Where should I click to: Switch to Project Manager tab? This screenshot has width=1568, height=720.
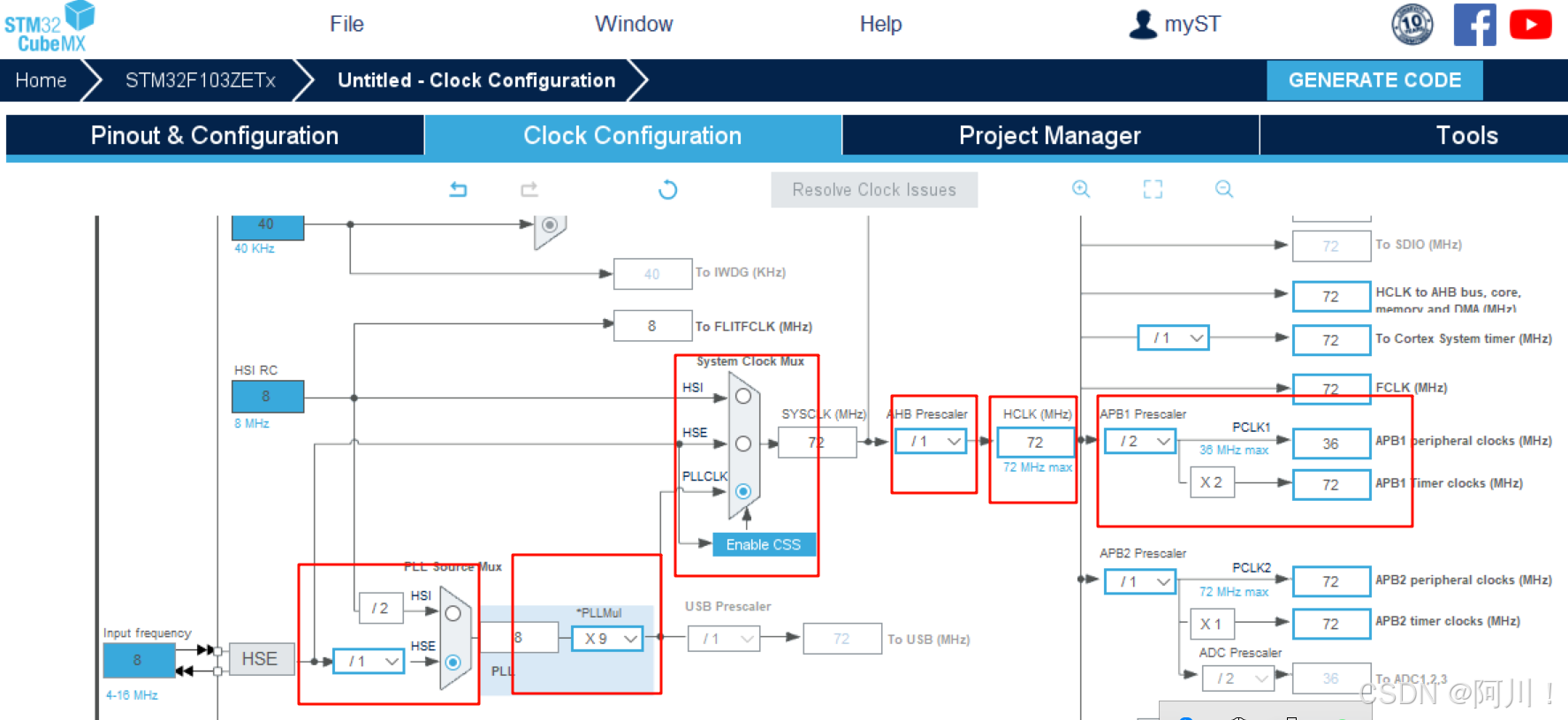tap(1050, 135)
